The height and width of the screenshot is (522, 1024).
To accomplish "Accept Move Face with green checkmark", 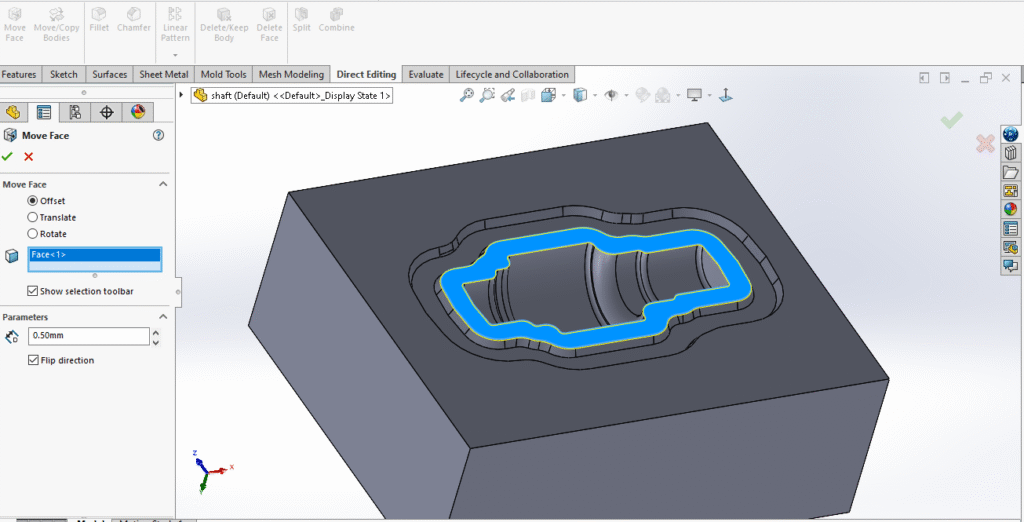I will click(x=8, y=156).
